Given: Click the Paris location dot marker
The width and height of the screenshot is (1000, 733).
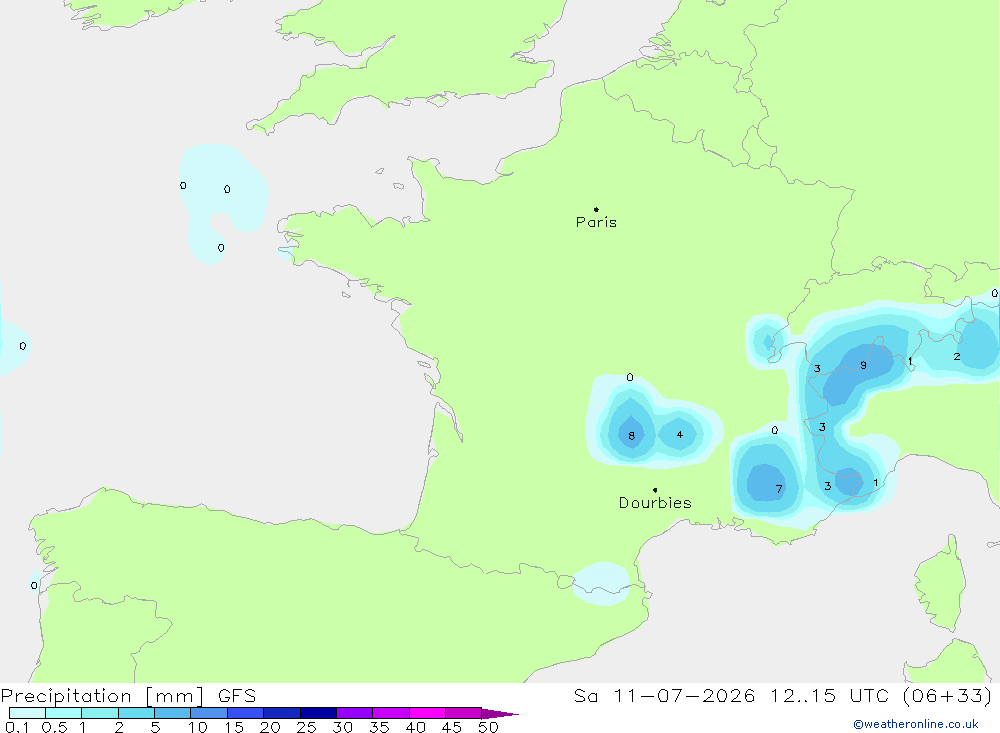Looking at the screenshot, I should pos(596,209).
